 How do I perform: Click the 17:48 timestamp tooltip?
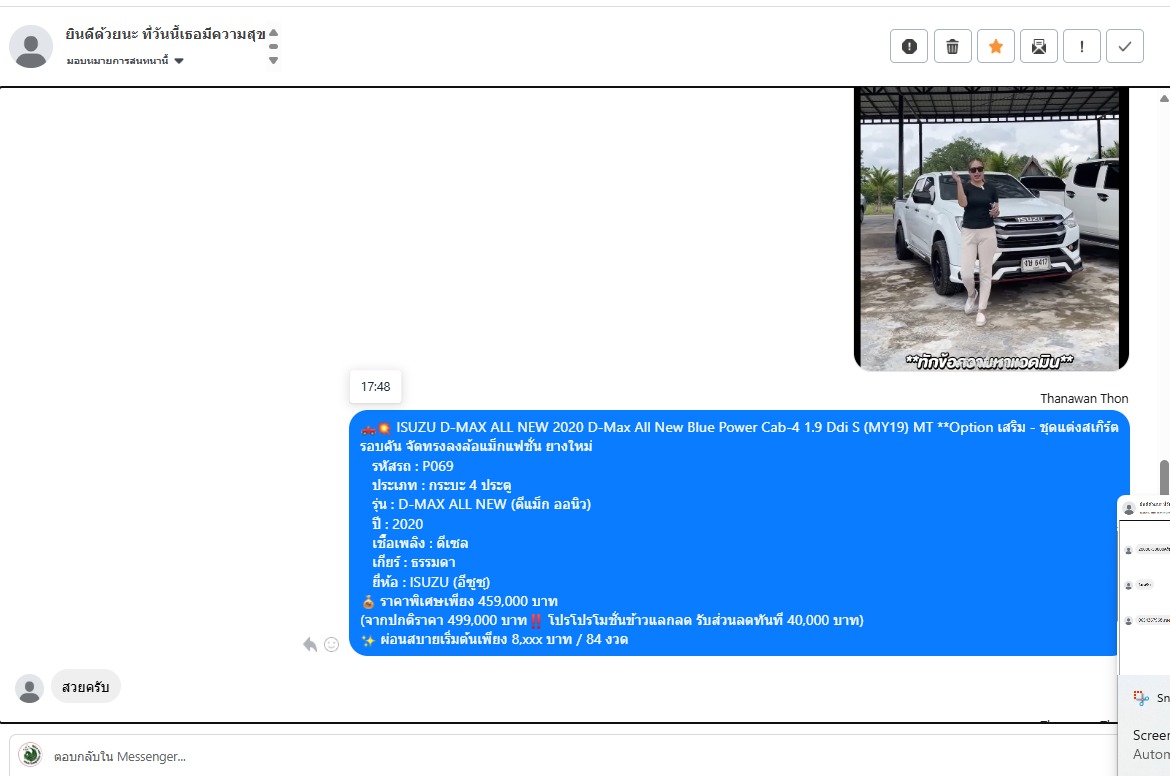375,387
